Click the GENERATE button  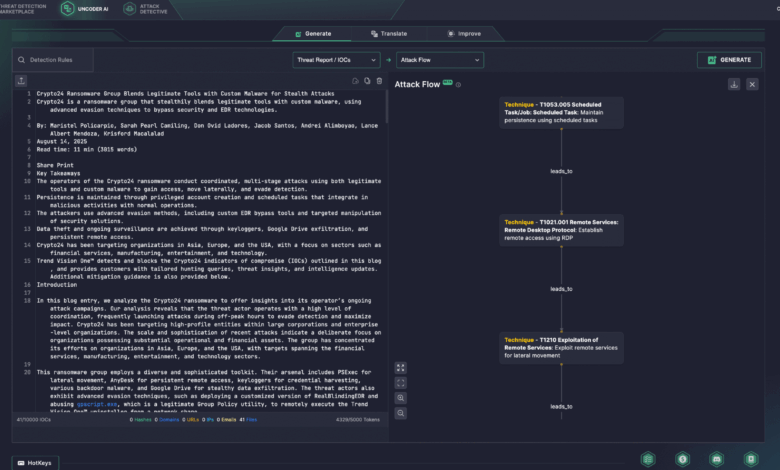point(729,60)
